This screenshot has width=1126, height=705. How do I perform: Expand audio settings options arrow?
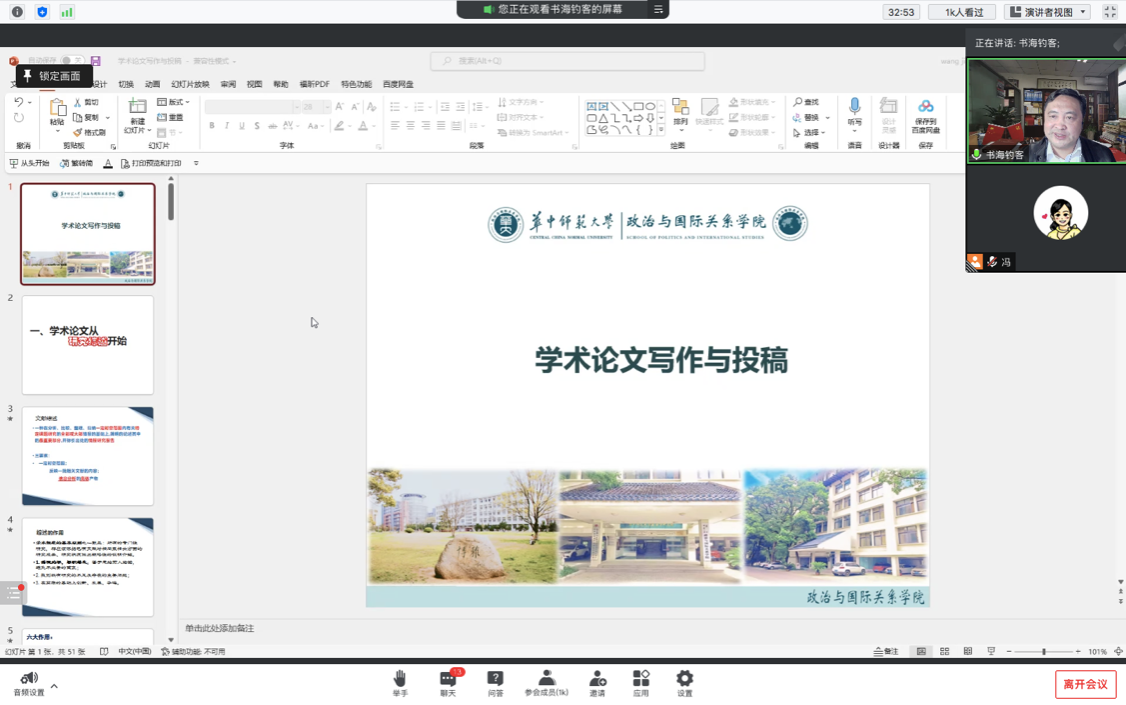click(x=54, y=686)
